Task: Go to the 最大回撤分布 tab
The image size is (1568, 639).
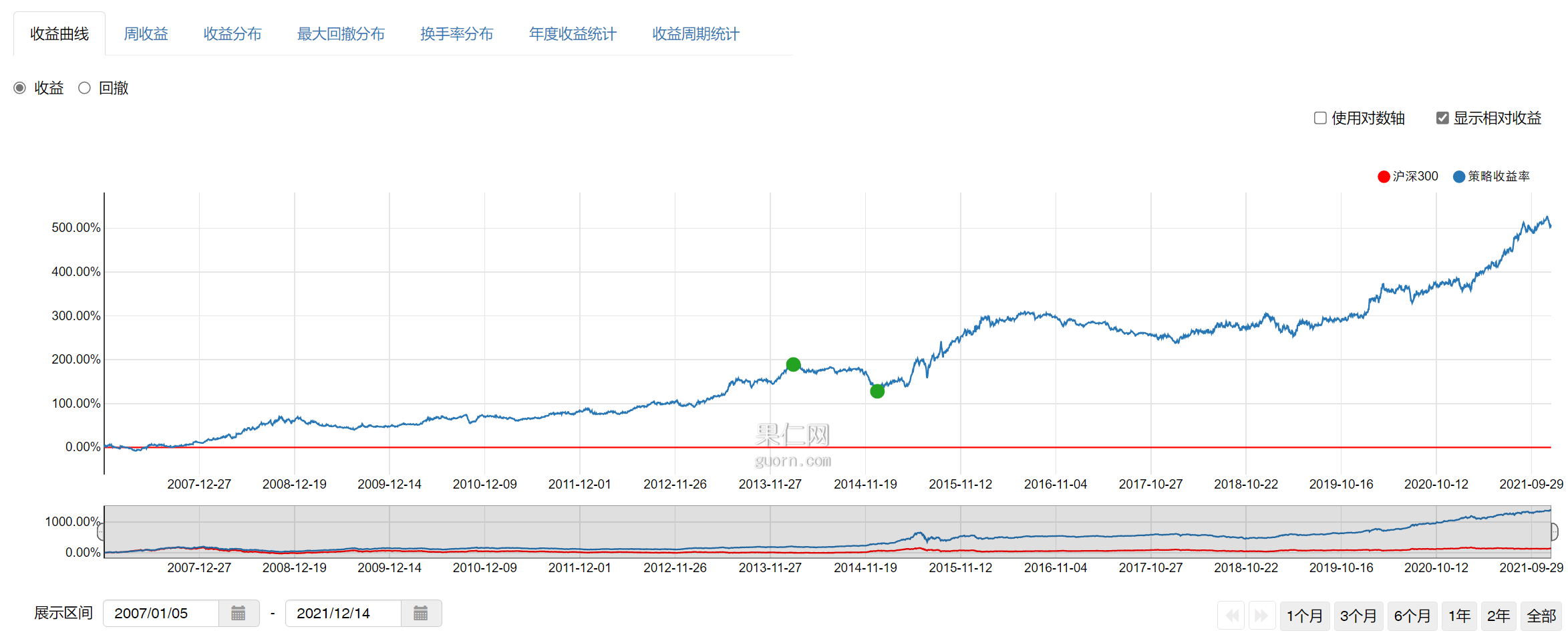Action: pos(341,34)
